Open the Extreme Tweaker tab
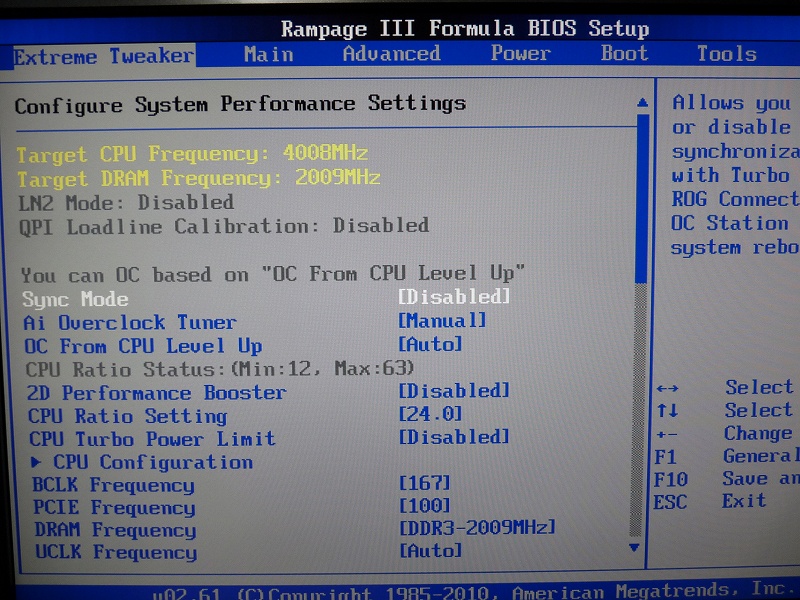Viewport: 800px width, 600px height. pos(104,56)
